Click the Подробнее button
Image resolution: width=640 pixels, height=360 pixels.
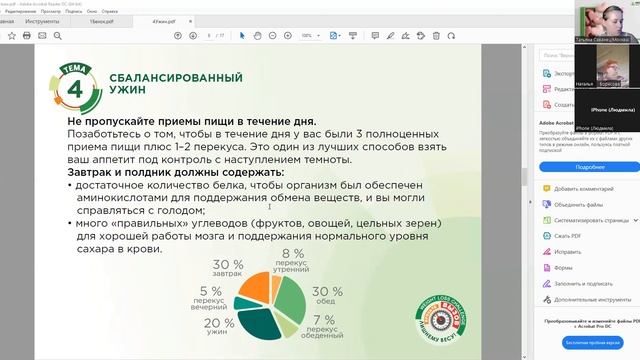coord(589,167)
